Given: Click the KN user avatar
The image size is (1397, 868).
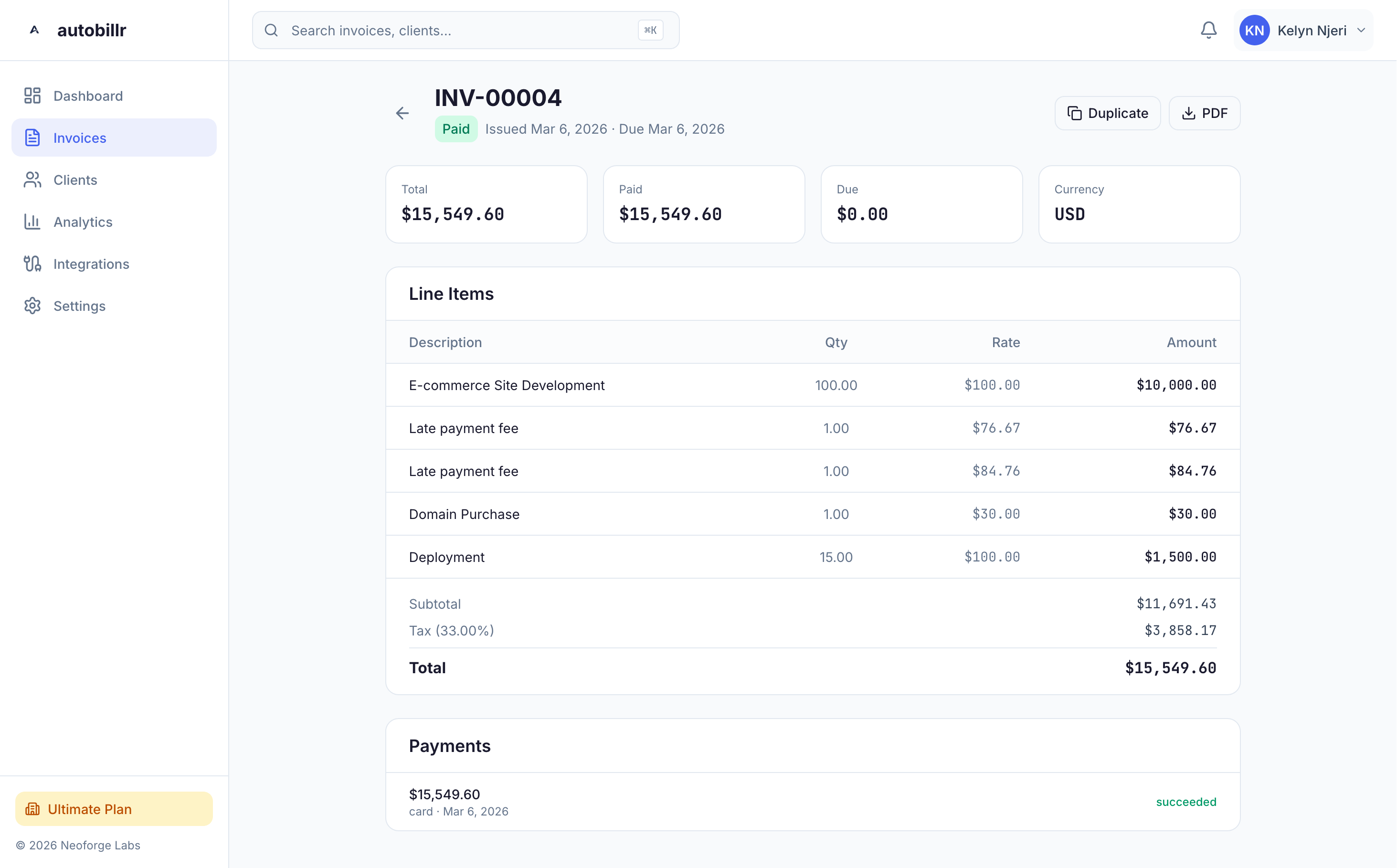Looking at the screenshot, I should click(1254, 31).
